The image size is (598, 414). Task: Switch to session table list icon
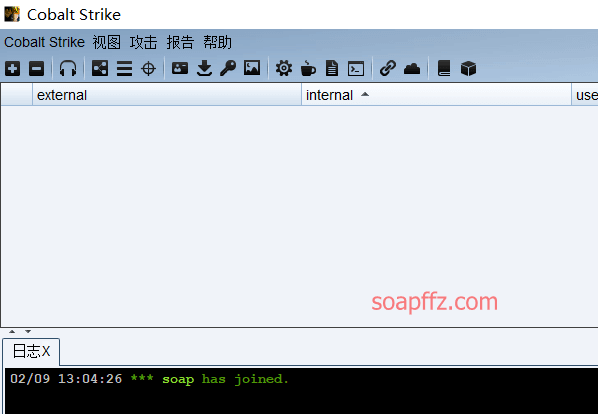(x=124, y=69)
